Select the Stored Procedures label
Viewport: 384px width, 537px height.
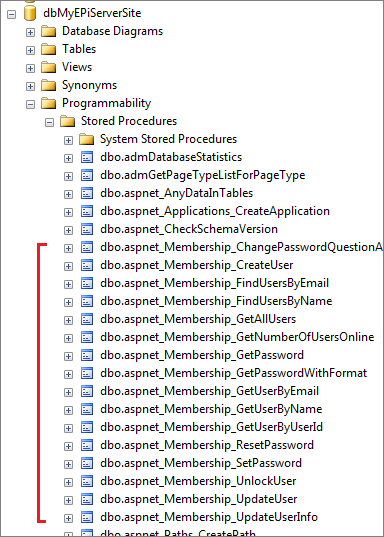(129, 121)
